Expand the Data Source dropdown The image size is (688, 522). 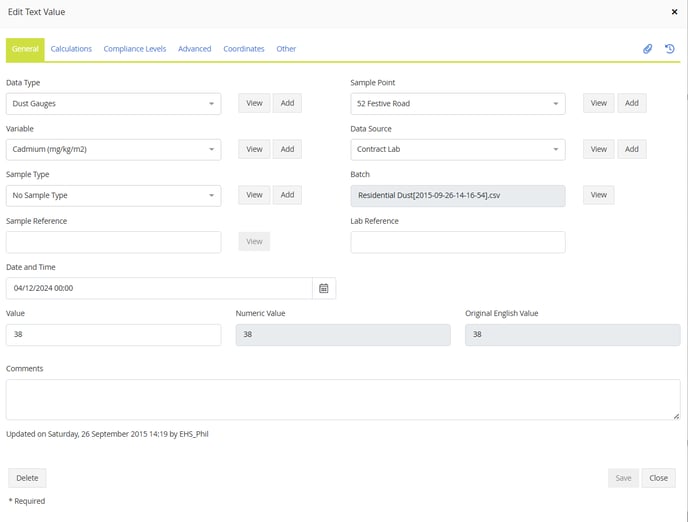click(x=457, y=149)
